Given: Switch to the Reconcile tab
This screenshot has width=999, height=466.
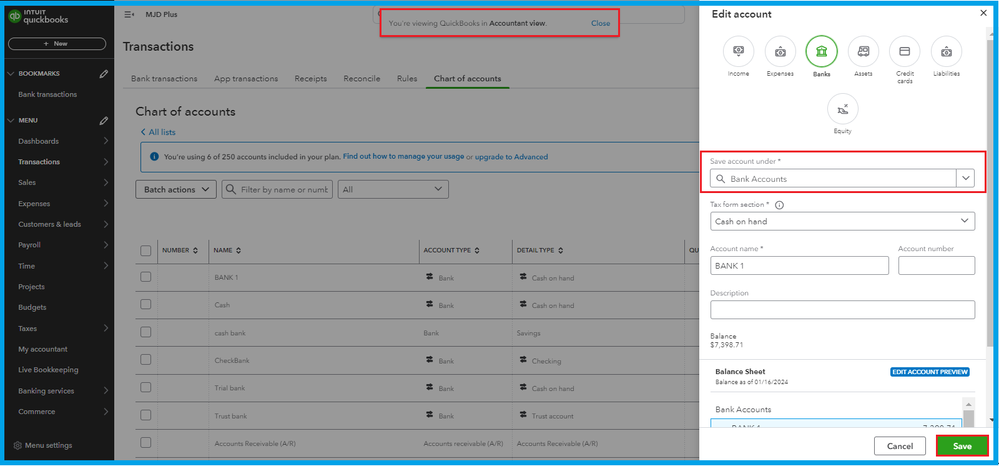Looking at the screenshot, I should point(361,79).
